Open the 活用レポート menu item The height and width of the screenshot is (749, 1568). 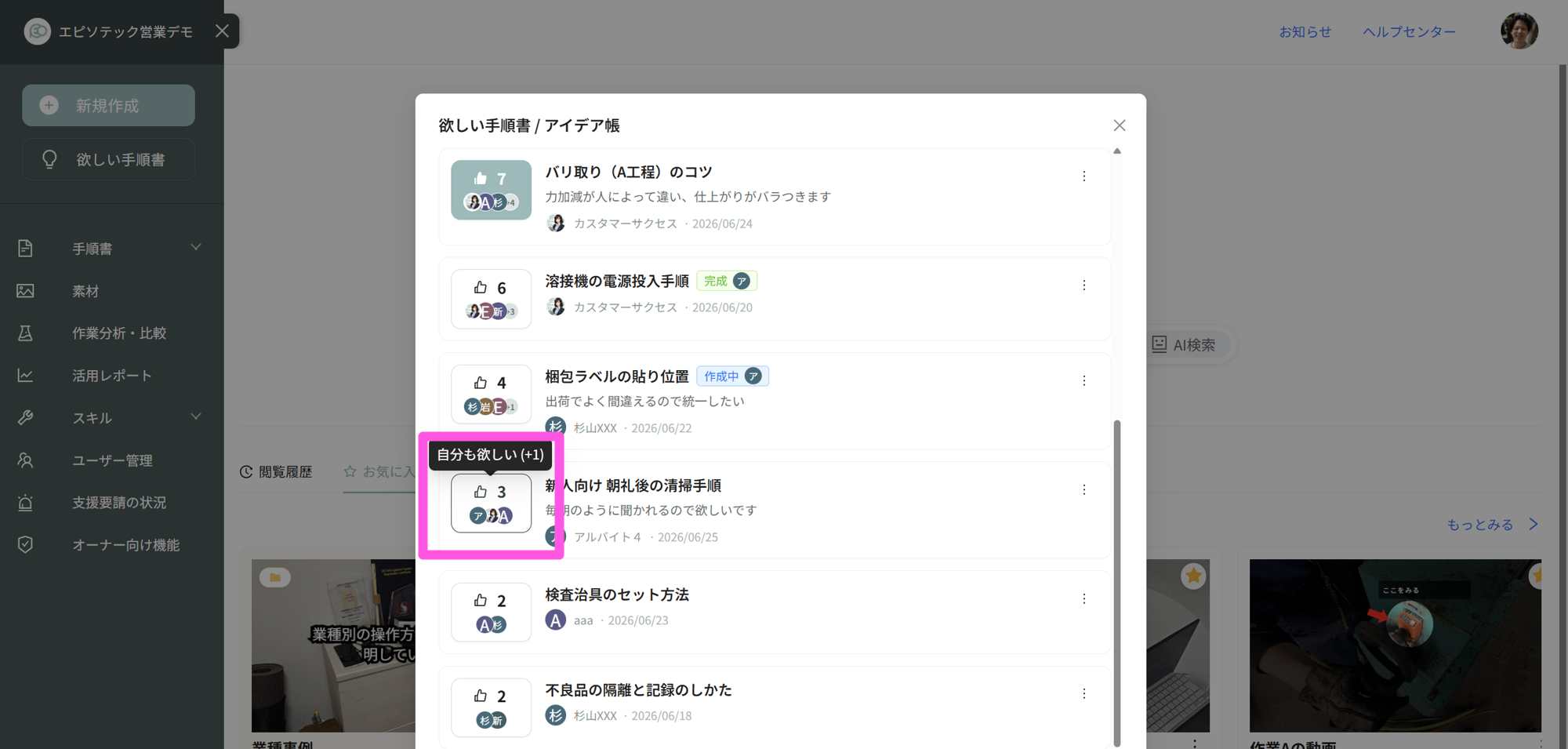[x=111, y=376]
